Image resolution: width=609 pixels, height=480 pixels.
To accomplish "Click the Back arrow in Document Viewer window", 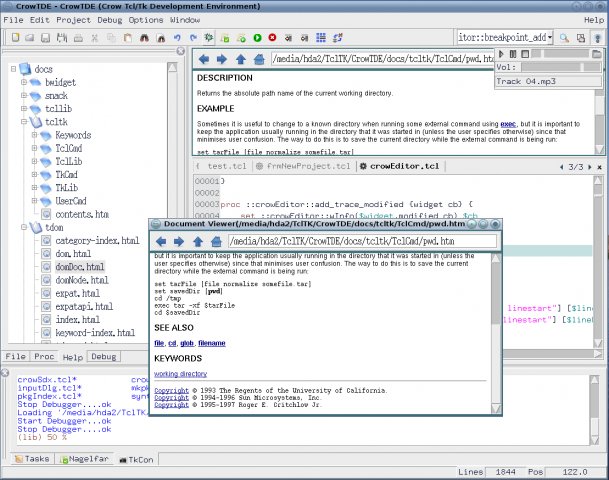I will [x=161, y=242].
